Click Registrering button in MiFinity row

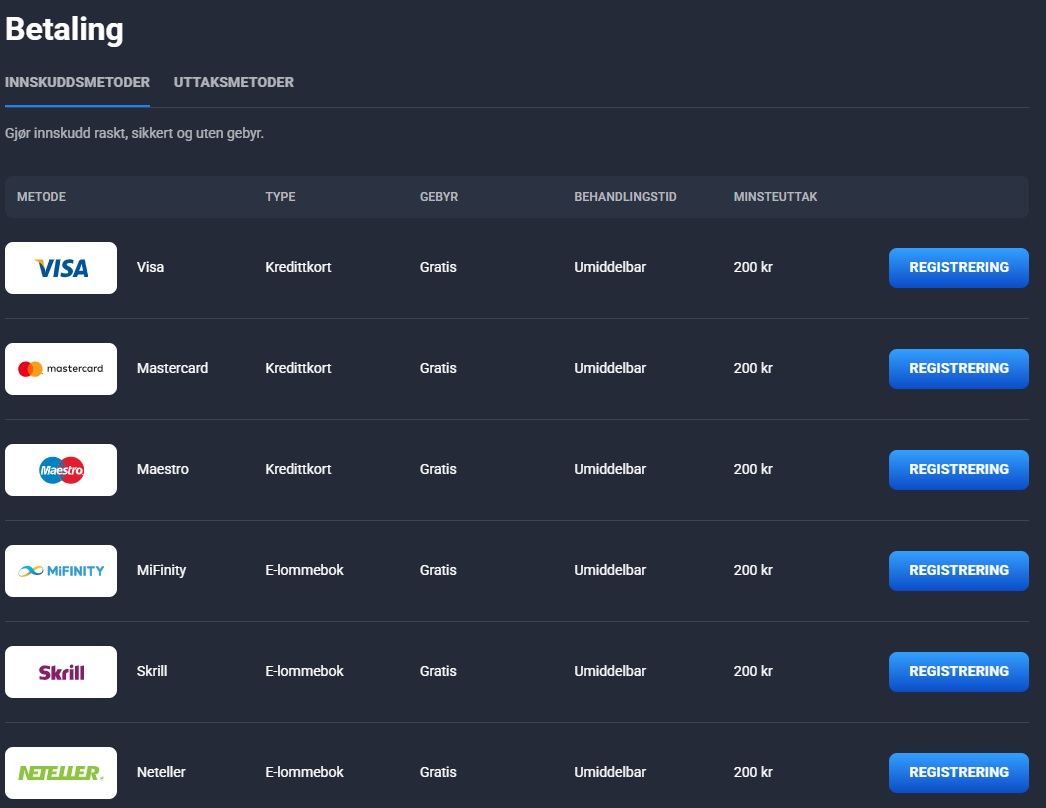[959, 570]
